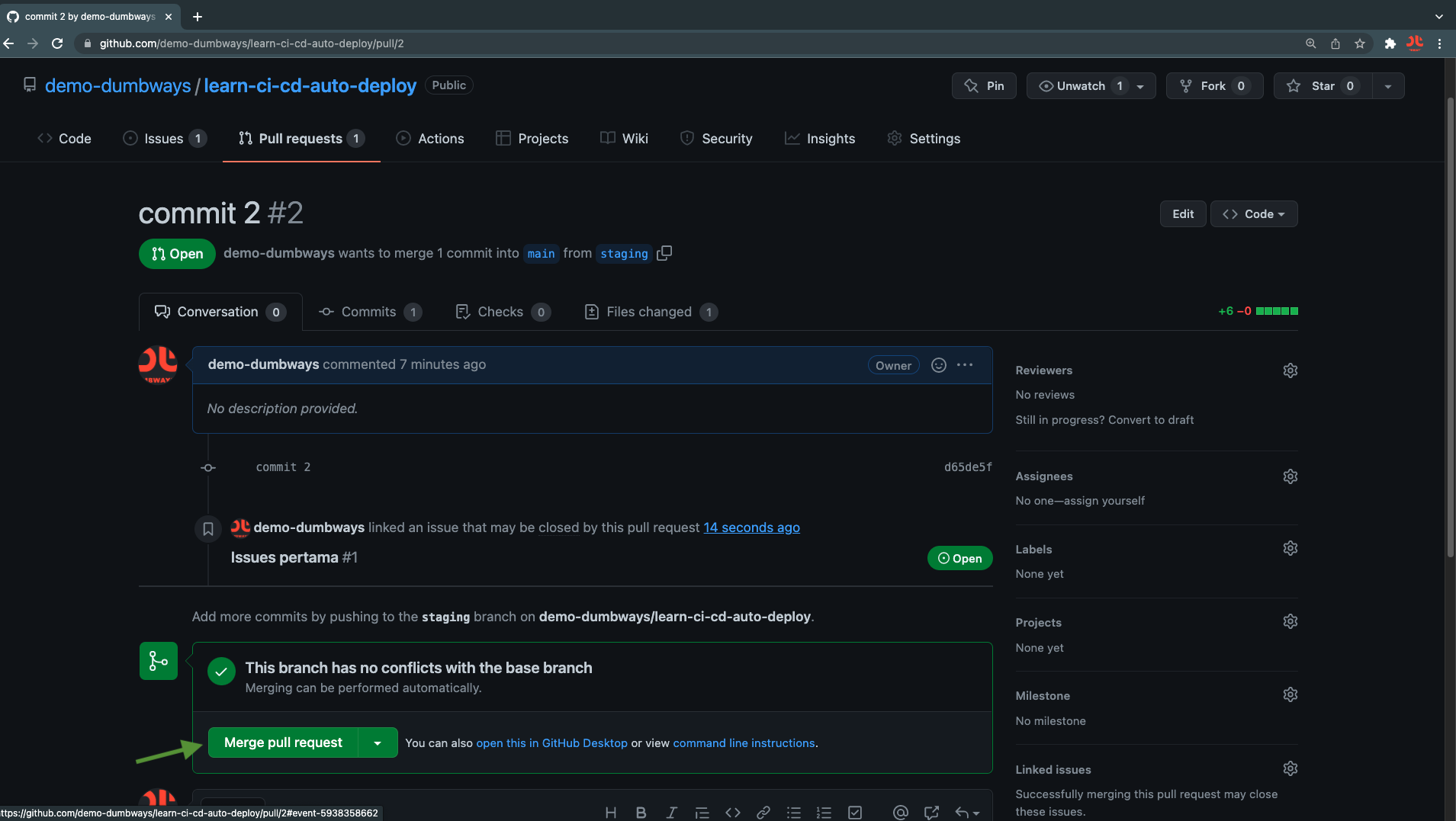Open the emoji reaction picker on comment
Image resolution: width=1456 pixels, height=821 pixels.
coord(939,365)
